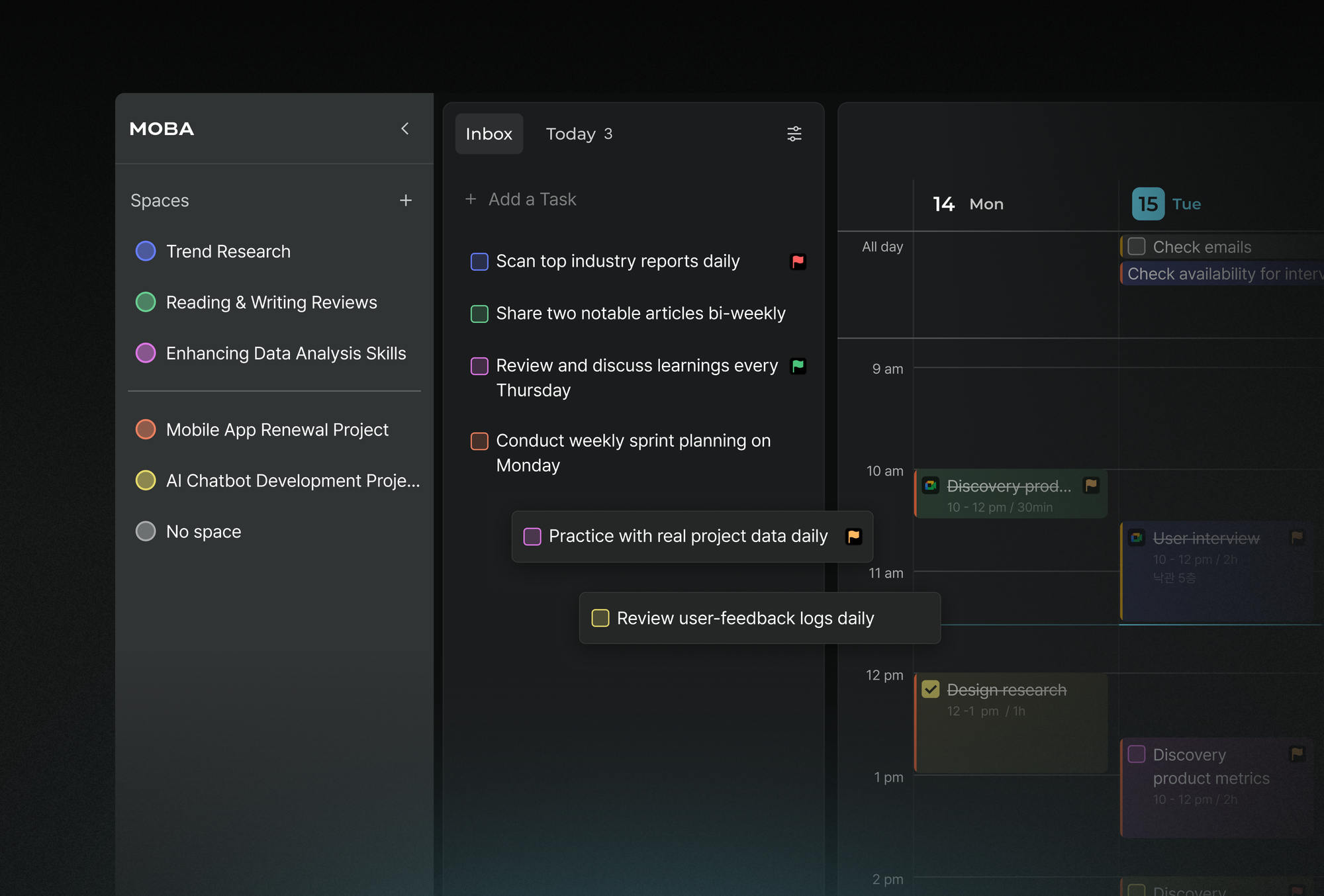The image size is (1324, 896).
Task: Select the Inbox tab
Action: [x=489, y=134]
